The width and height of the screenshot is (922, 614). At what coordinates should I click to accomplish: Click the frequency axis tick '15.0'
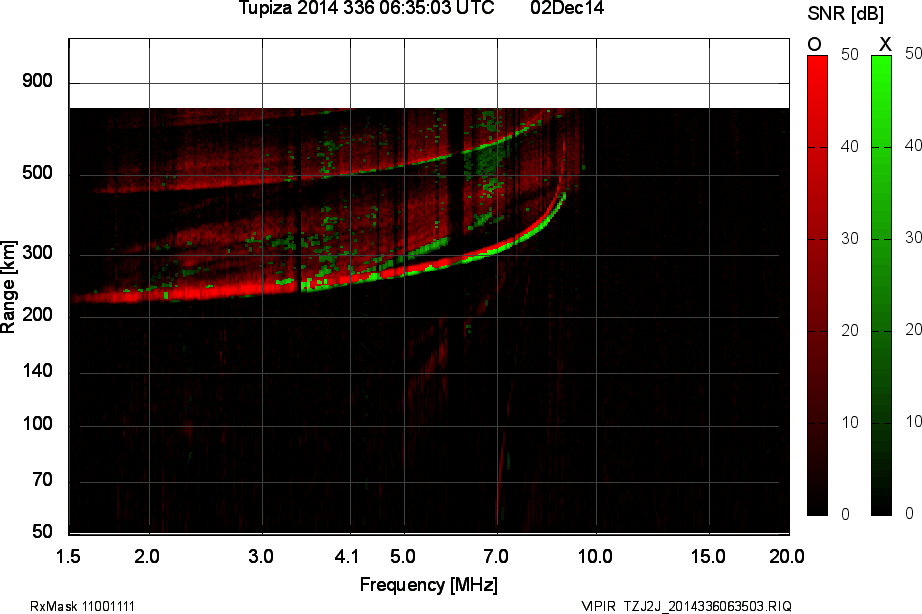point(708,556)
